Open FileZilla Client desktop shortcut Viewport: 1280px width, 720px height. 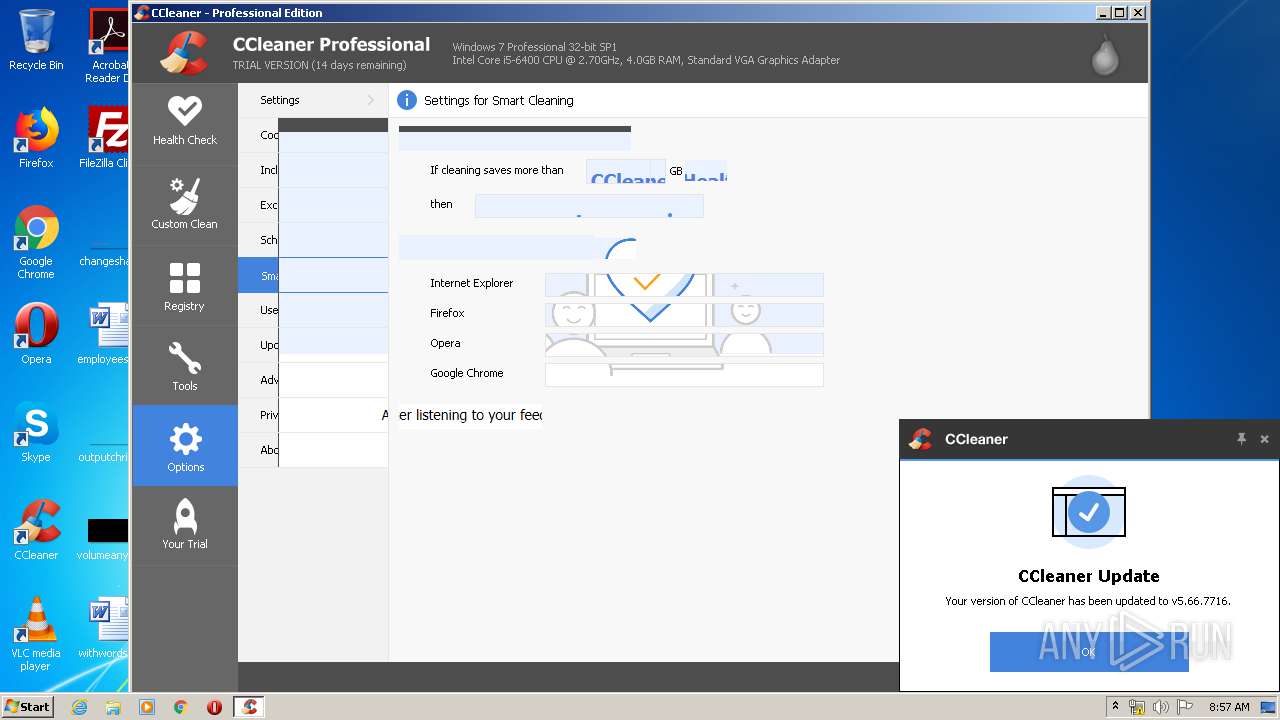click(105, 138)
